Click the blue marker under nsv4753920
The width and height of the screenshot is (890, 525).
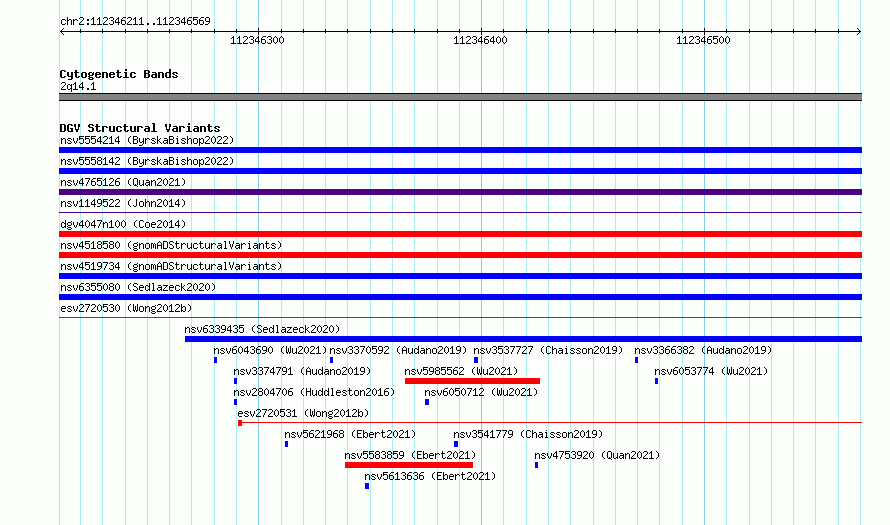tap(536, 465)
